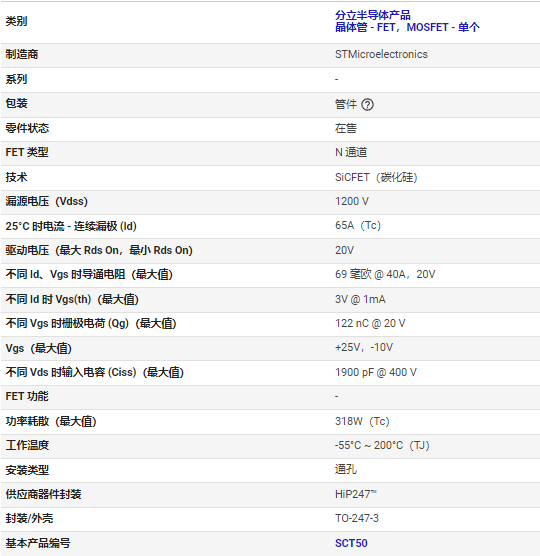
Task: Select the STMicroelectronics manufacturer value
Action: (381, 54)
